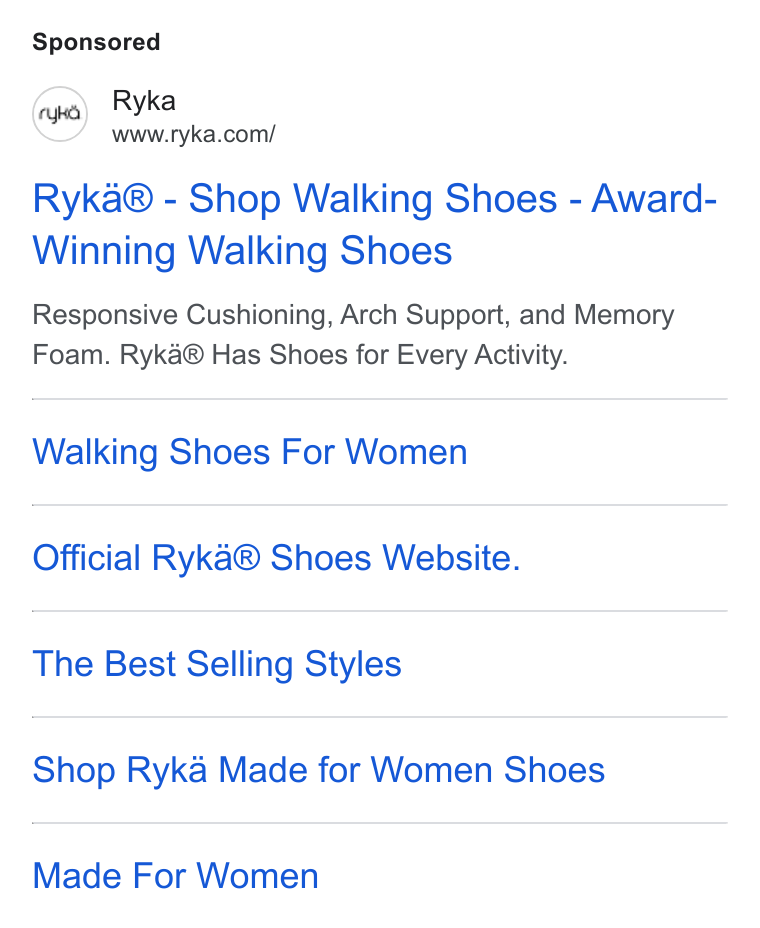Screen dimensions: 760x928
Task: Click the Responsive Cushioning description line
Action: click(353, 315)
